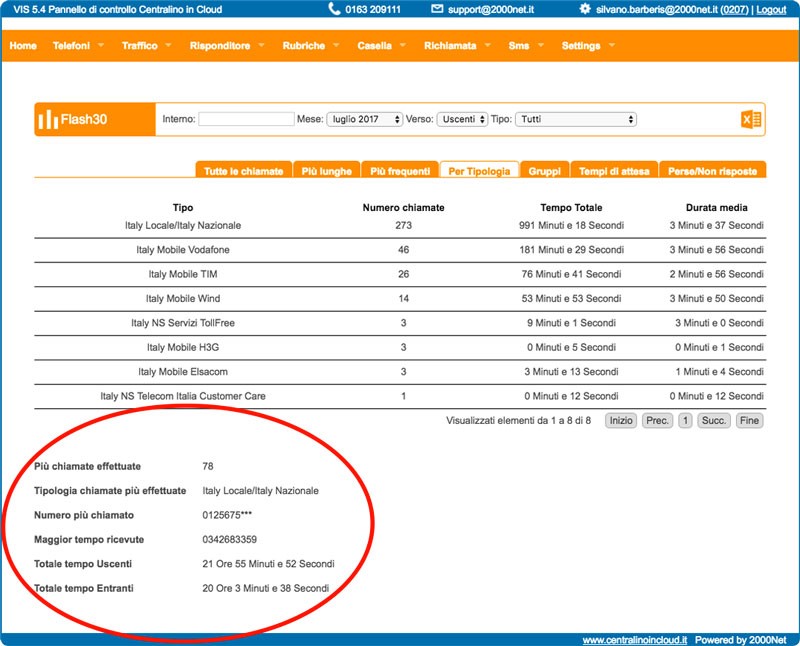This screenshot has width=800, height=646.
Task: Click the envelope icon beside support email
Action: click(x=437, y=9)
